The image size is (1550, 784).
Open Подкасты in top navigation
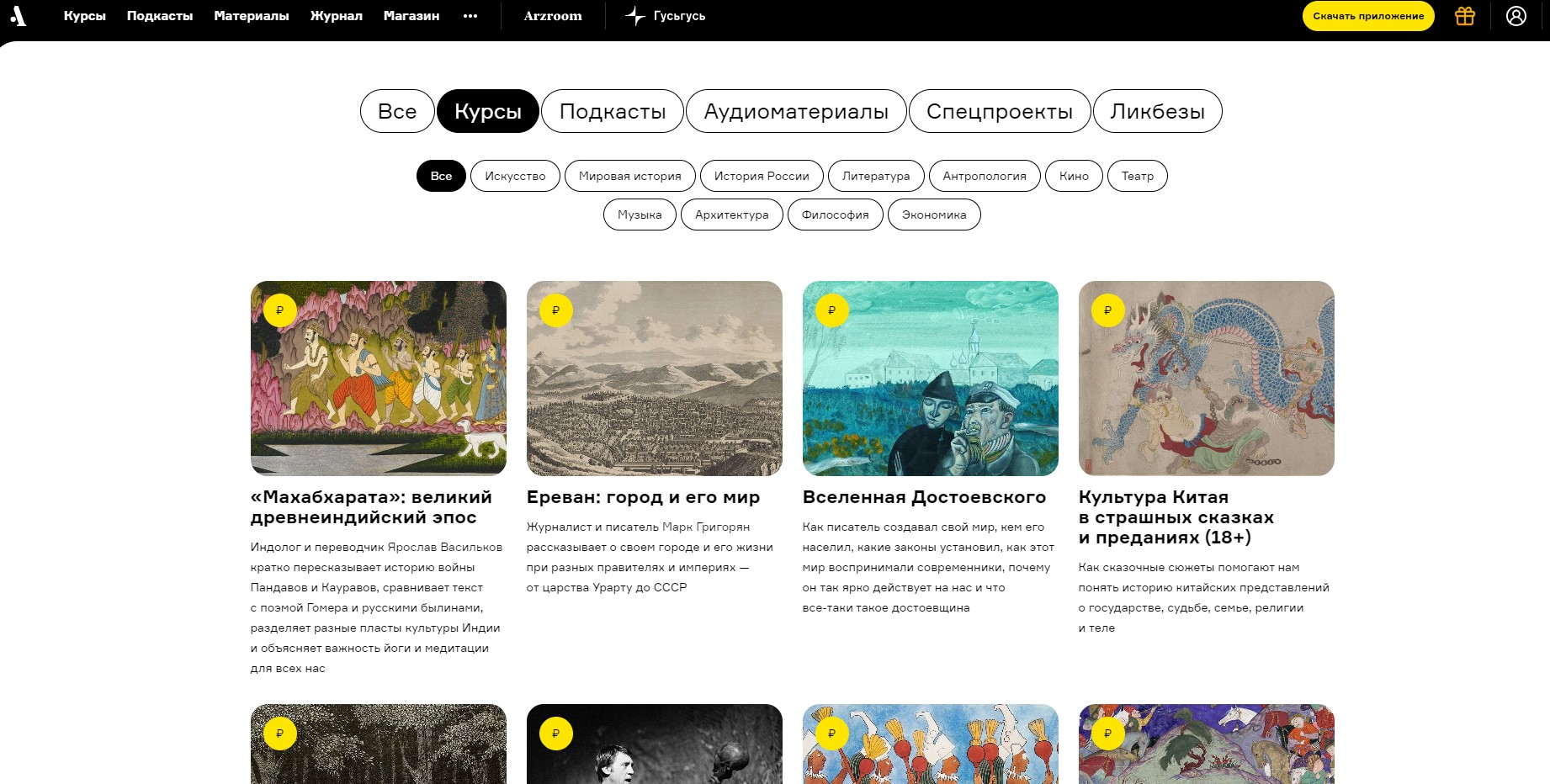[160, 16]
